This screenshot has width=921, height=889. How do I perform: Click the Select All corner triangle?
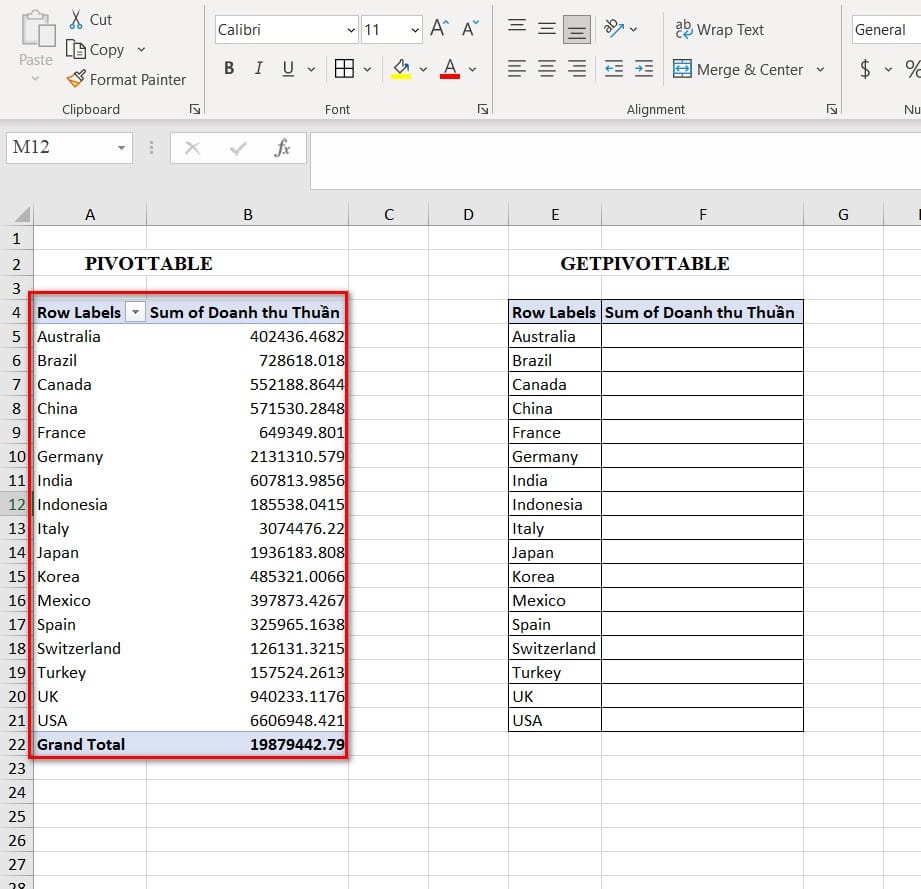(22, 214)
